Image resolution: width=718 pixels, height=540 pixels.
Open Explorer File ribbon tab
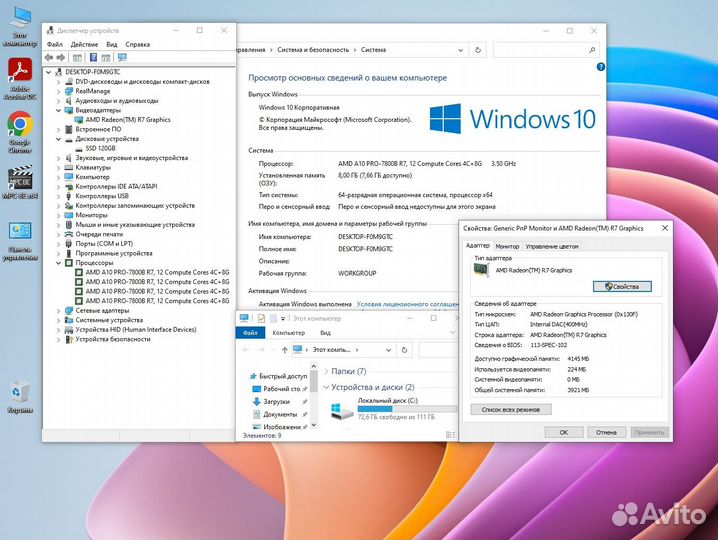point(250,333)
